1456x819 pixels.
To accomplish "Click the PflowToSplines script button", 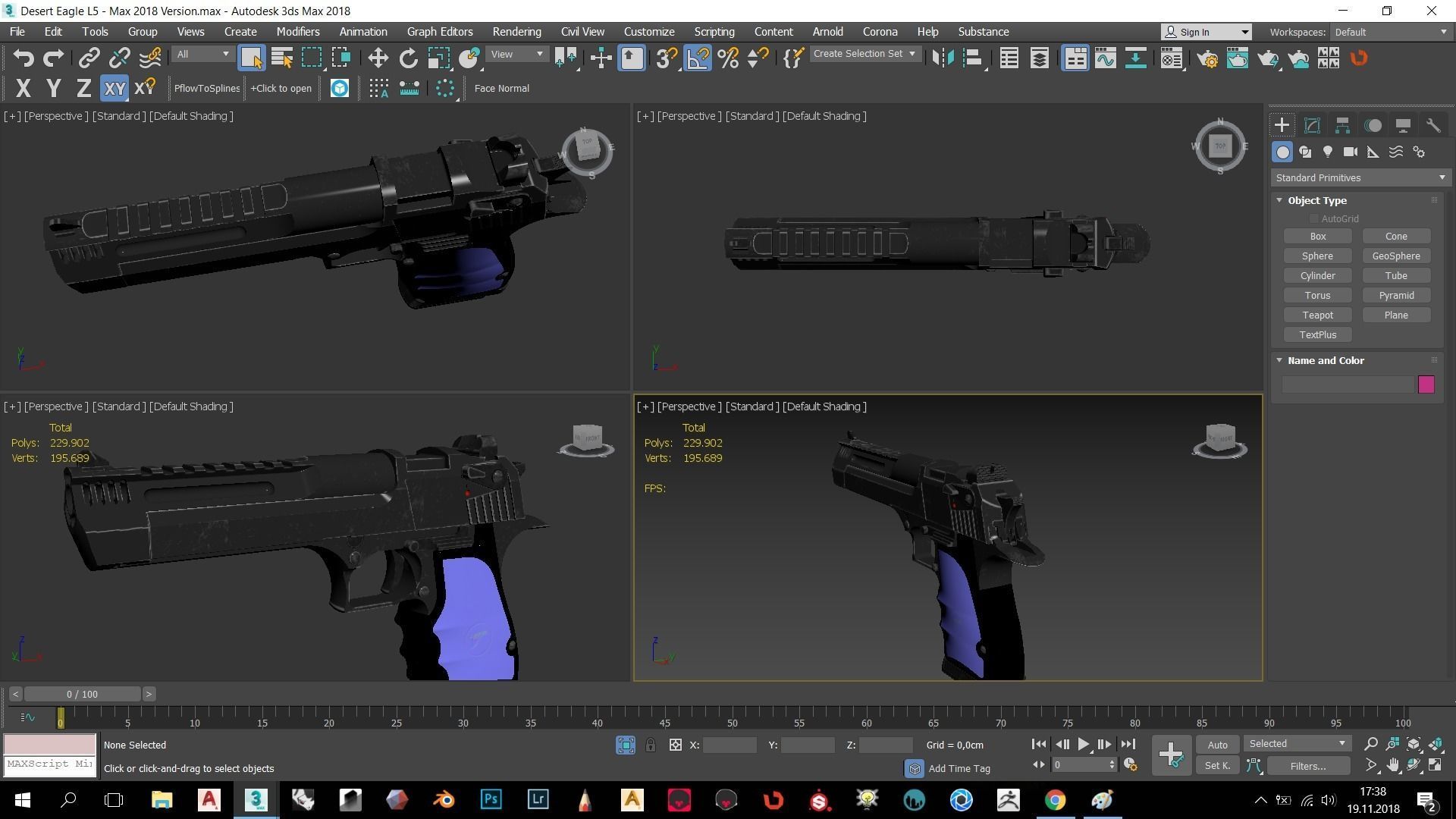I will [x=207, y=89].
